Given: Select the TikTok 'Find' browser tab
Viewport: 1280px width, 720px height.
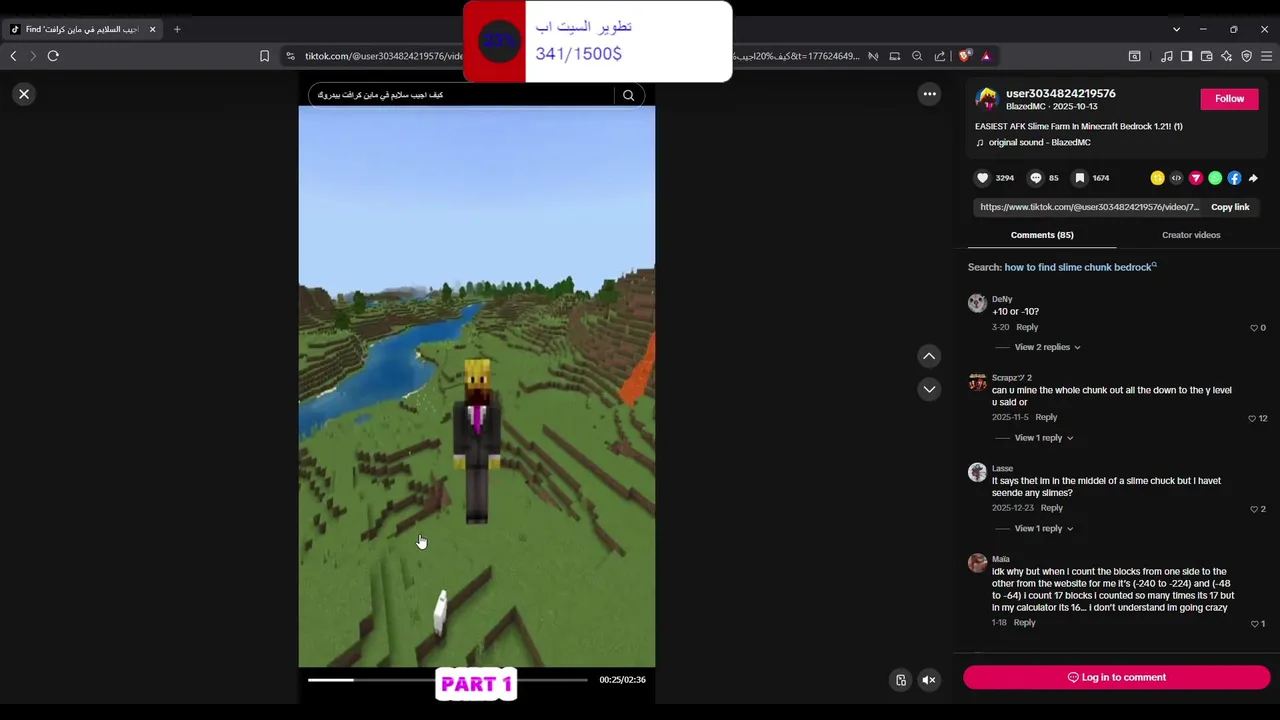Looking at the screenshot, I should 82,29.
